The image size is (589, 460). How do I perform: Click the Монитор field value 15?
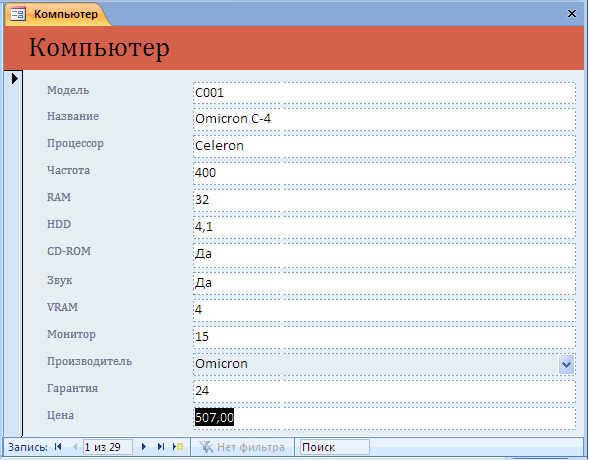[384, 337]
